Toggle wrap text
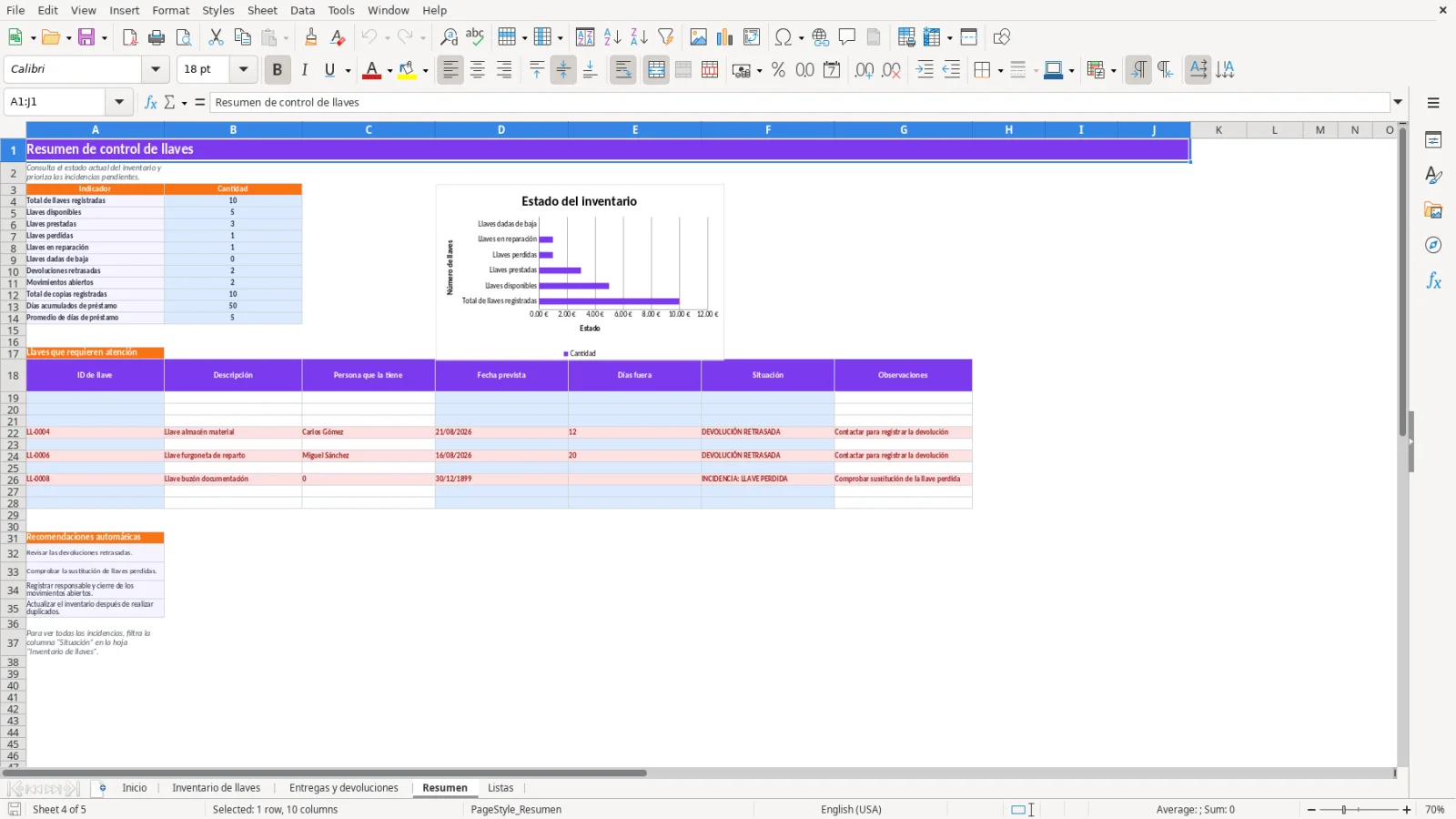This screenshot has height=819, width=1456. click(623, 69)
